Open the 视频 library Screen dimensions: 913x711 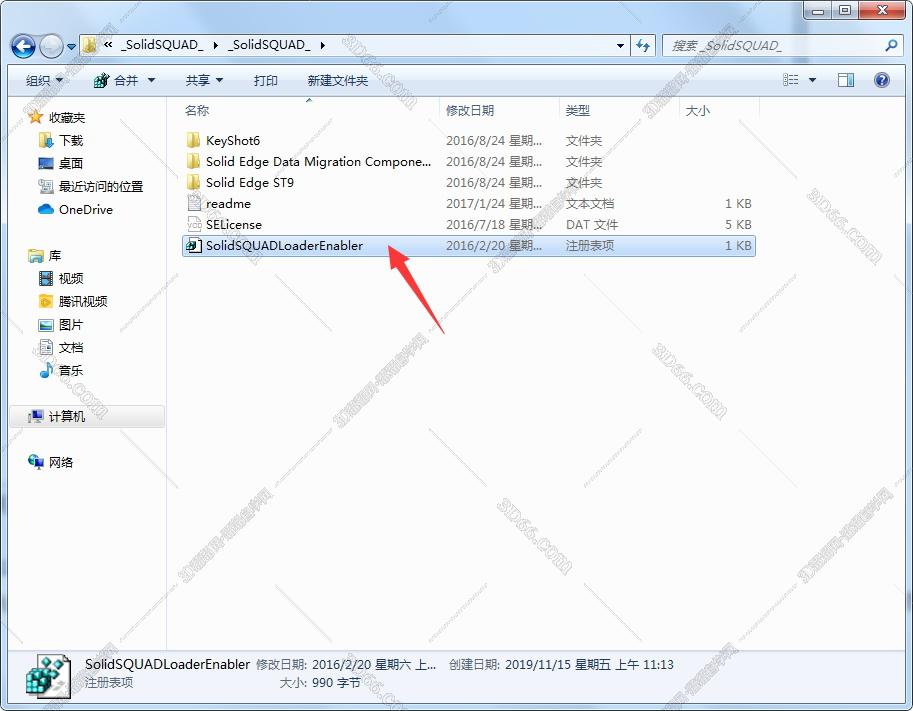[x=61, y=278]
